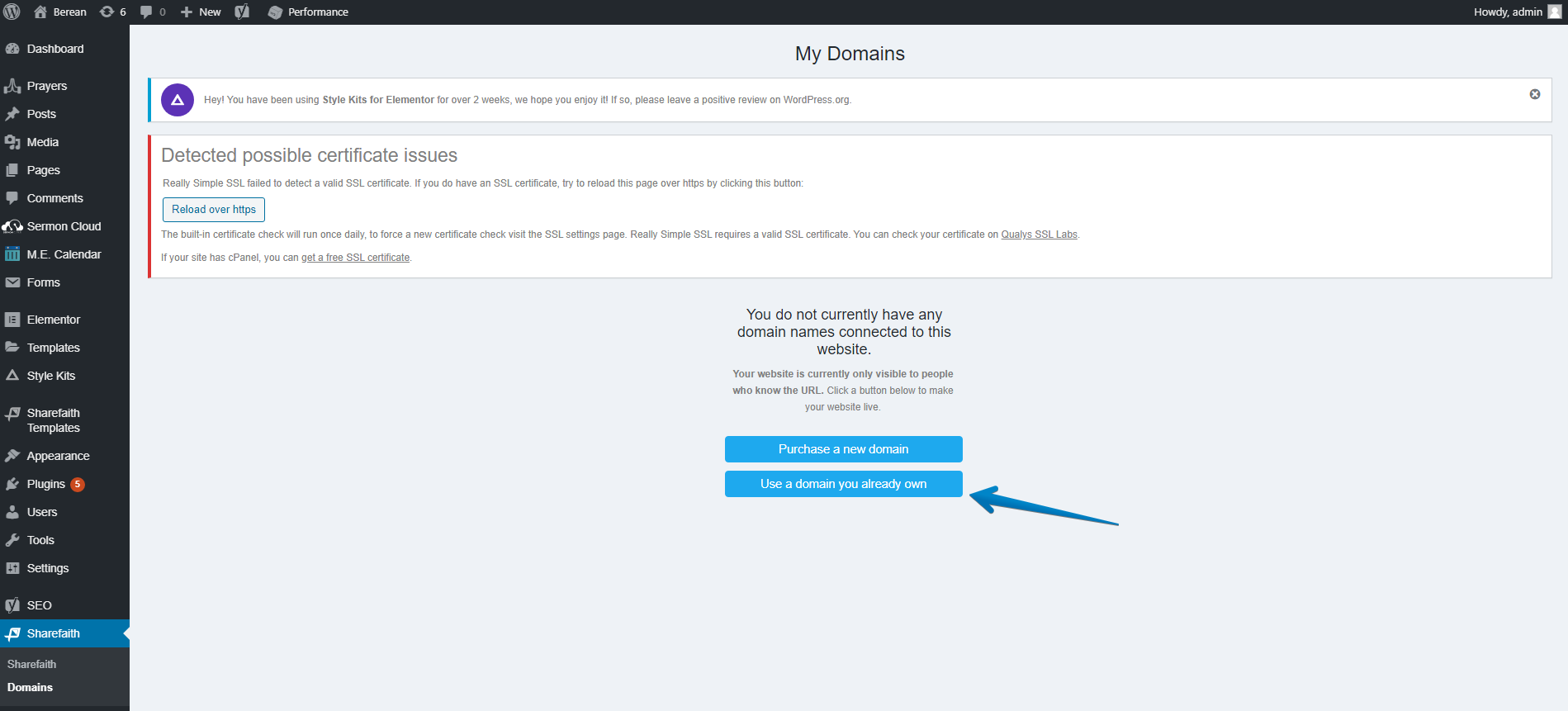Screen dimensions: 1568x711
Task: Open Plugins menu label
Action: click(x=45, y=484)
